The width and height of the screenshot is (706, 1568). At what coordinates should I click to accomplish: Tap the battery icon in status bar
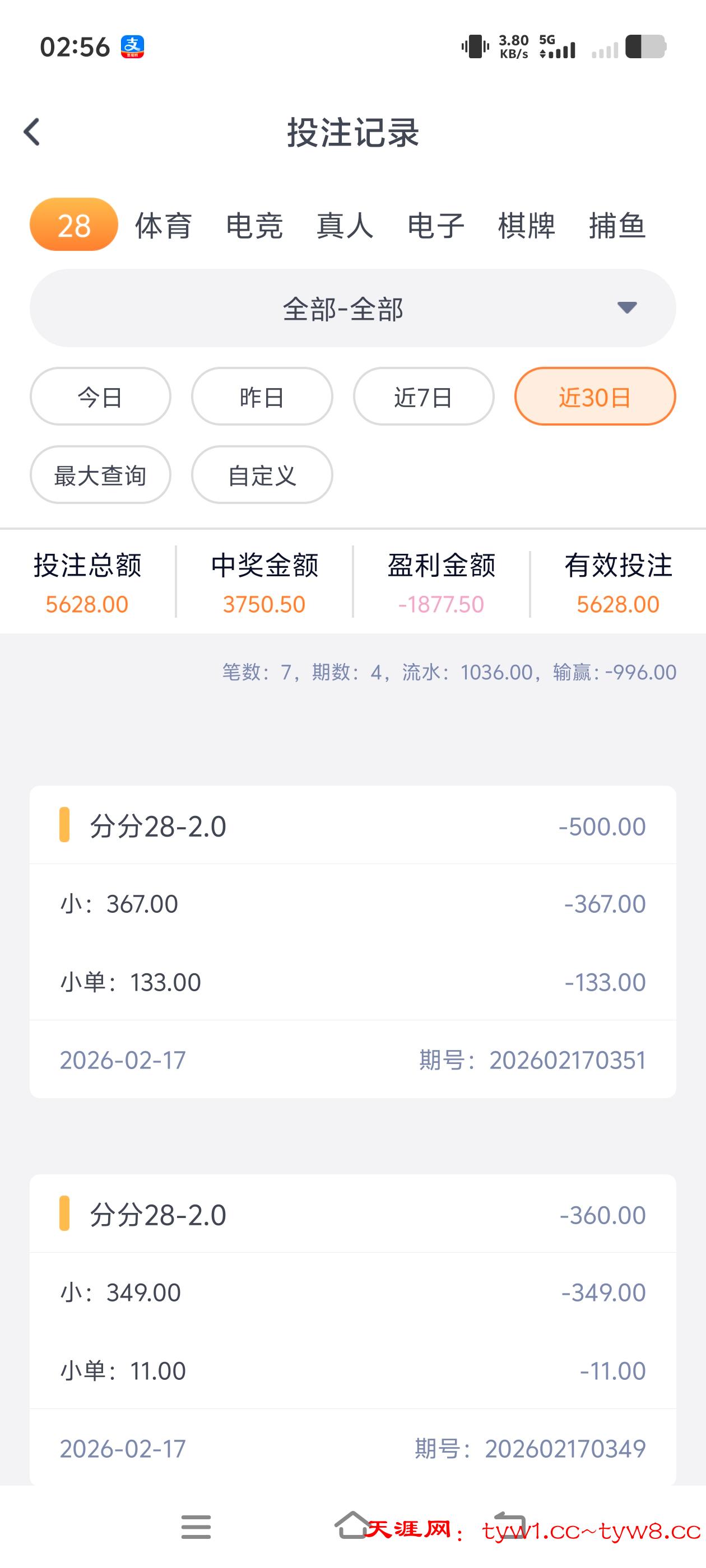[x=645, y=47]
